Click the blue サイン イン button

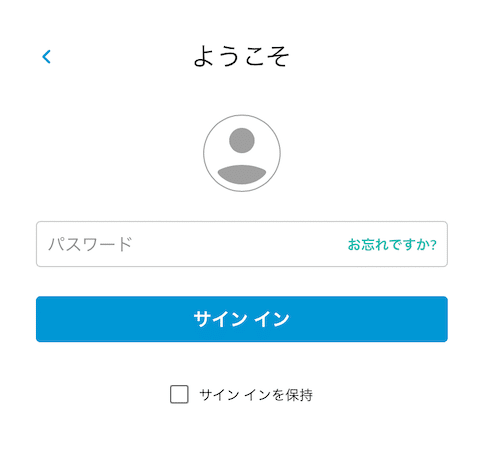coord(242,319)
